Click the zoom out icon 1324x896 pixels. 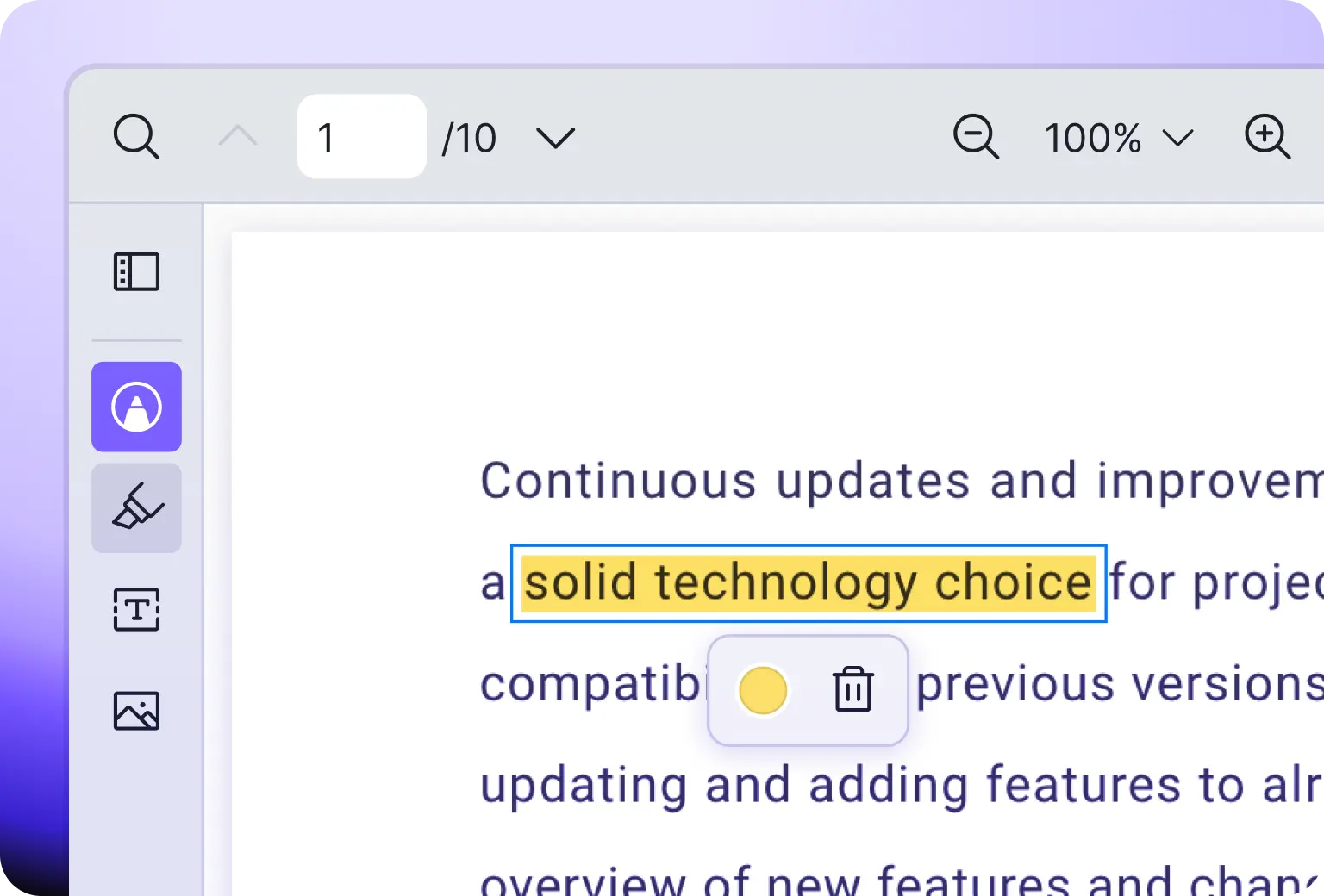976,137
